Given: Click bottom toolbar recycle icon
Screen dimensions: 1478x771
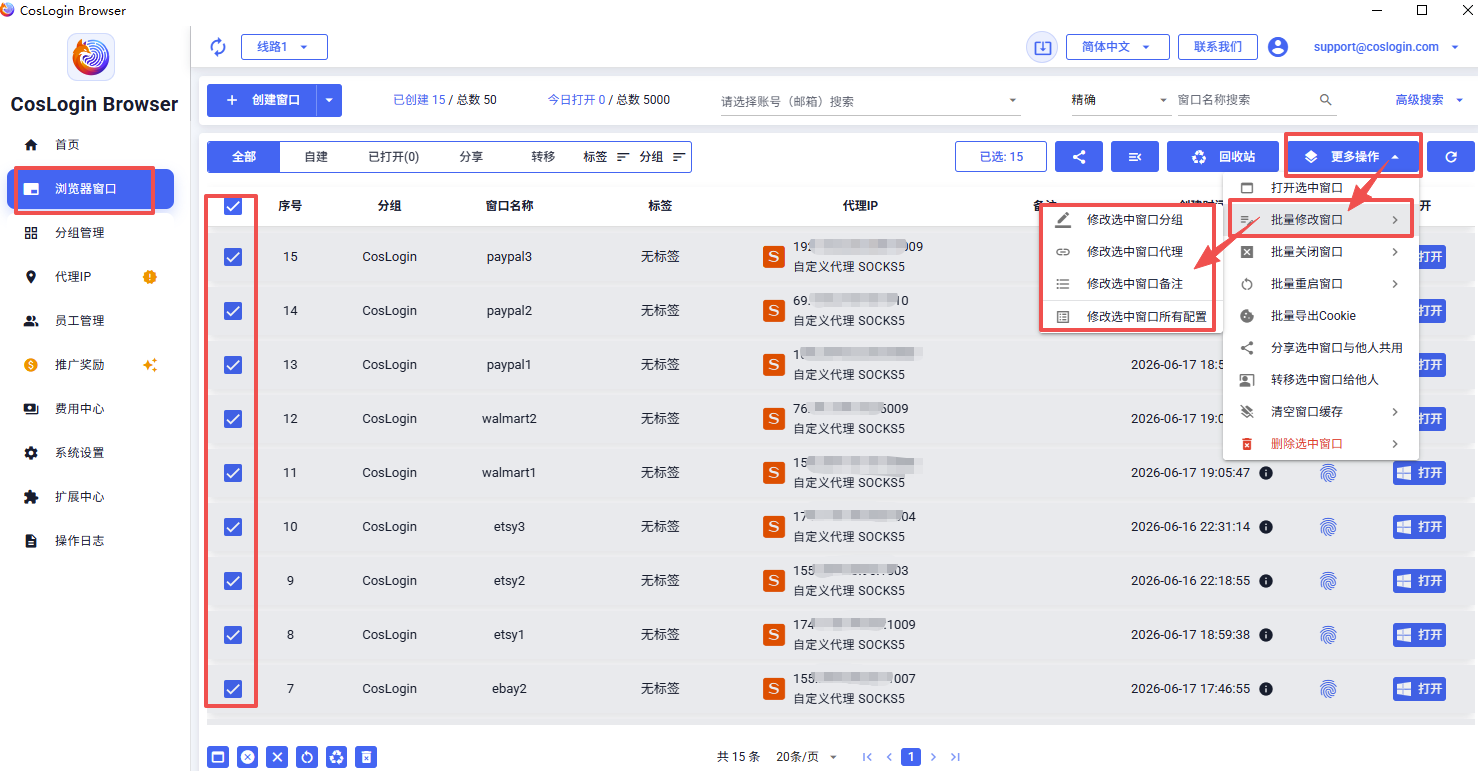Looking at the screenshot, I should (x=337, y=757).
